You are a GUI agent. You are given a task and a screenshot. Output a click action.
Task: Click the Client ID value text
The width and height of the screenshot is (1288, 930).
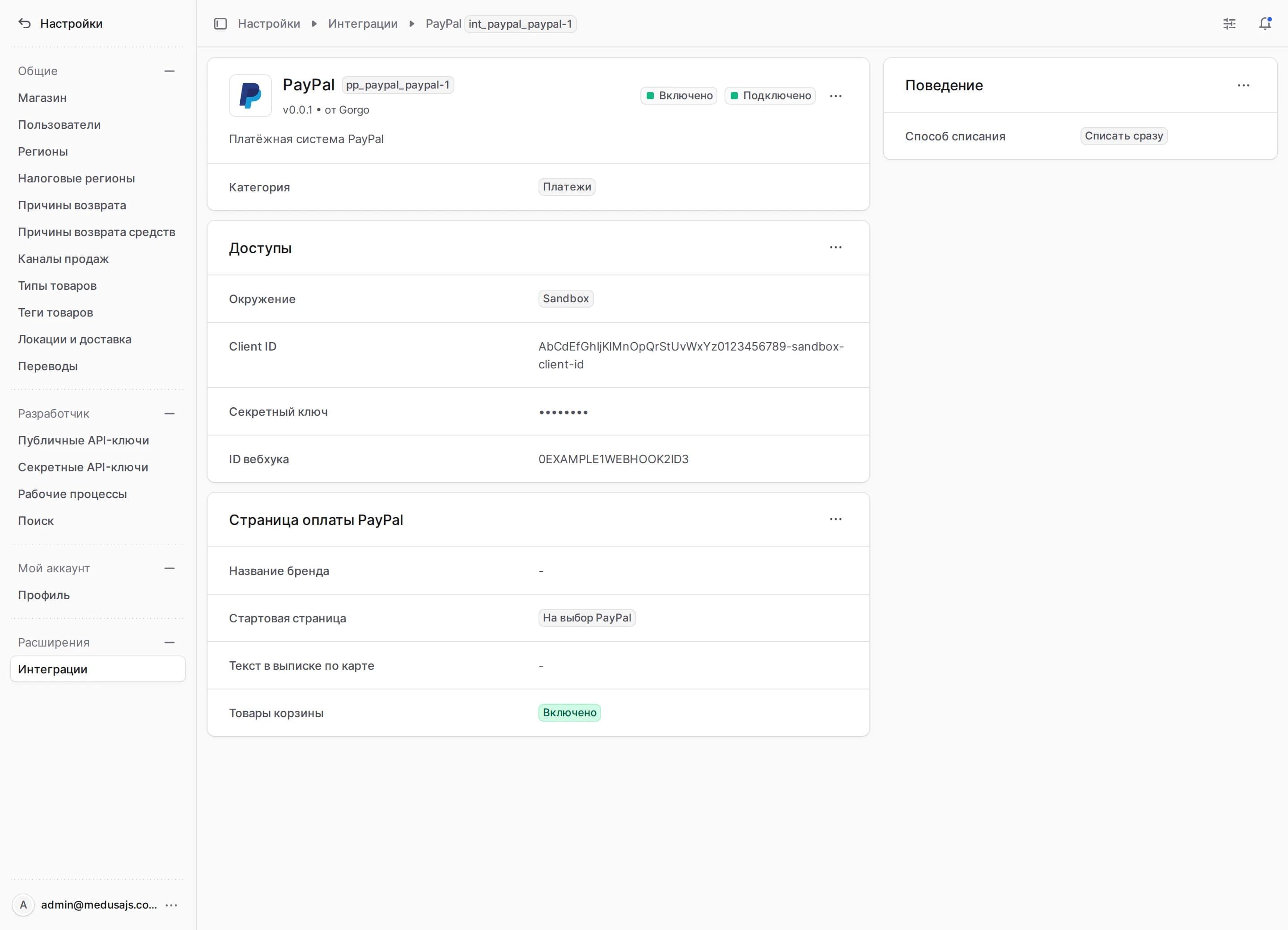point(691,355)
